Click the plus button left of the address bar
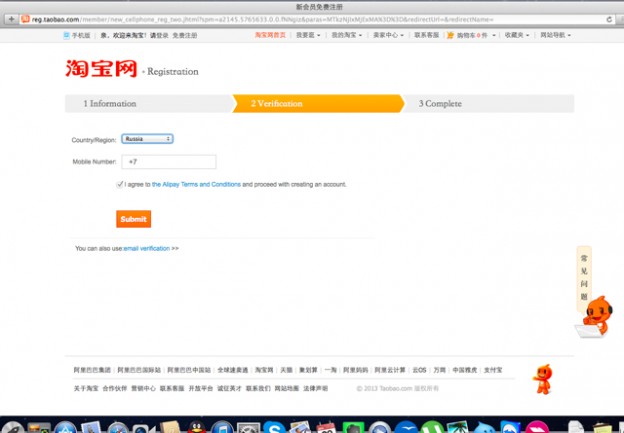624x433 pixels. pyautogui.click(x=11, y=19)
